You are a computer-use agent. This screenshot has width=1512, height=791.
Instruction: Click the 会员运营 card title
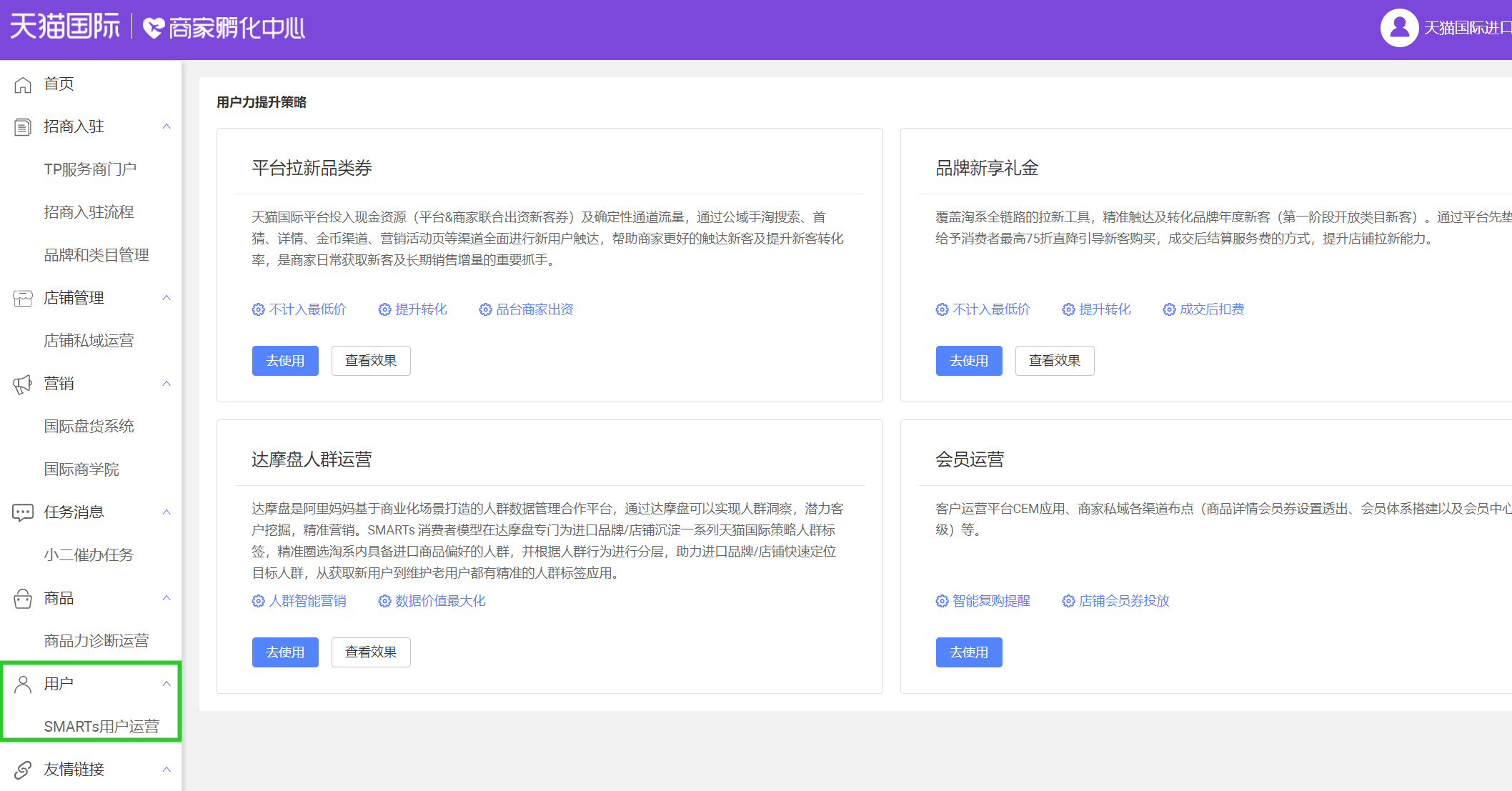coord(970,459)
